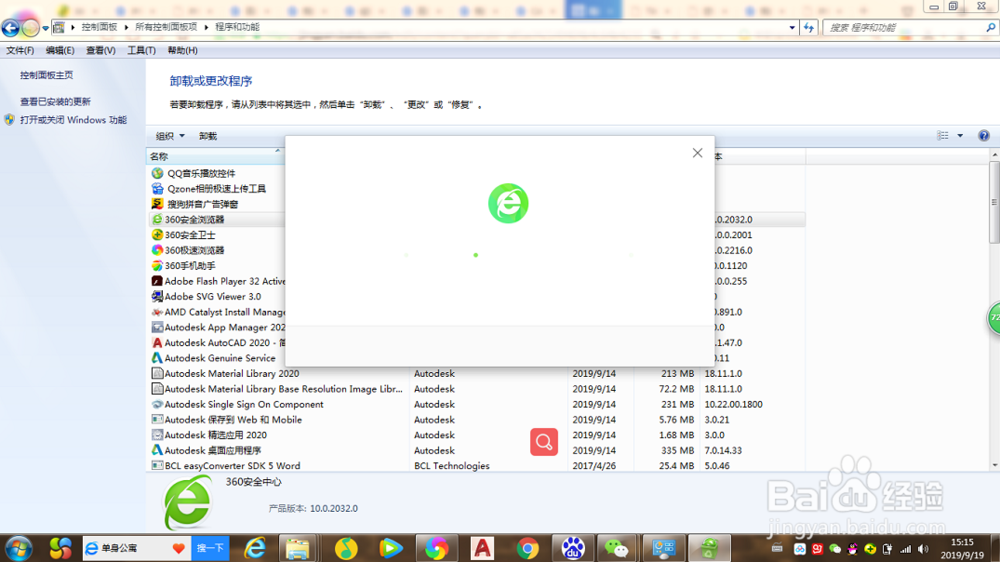The width and height of the screenshot is (1000, 562).
Task: Sort by the 名称 column header
Action: [x=214, y=156]
